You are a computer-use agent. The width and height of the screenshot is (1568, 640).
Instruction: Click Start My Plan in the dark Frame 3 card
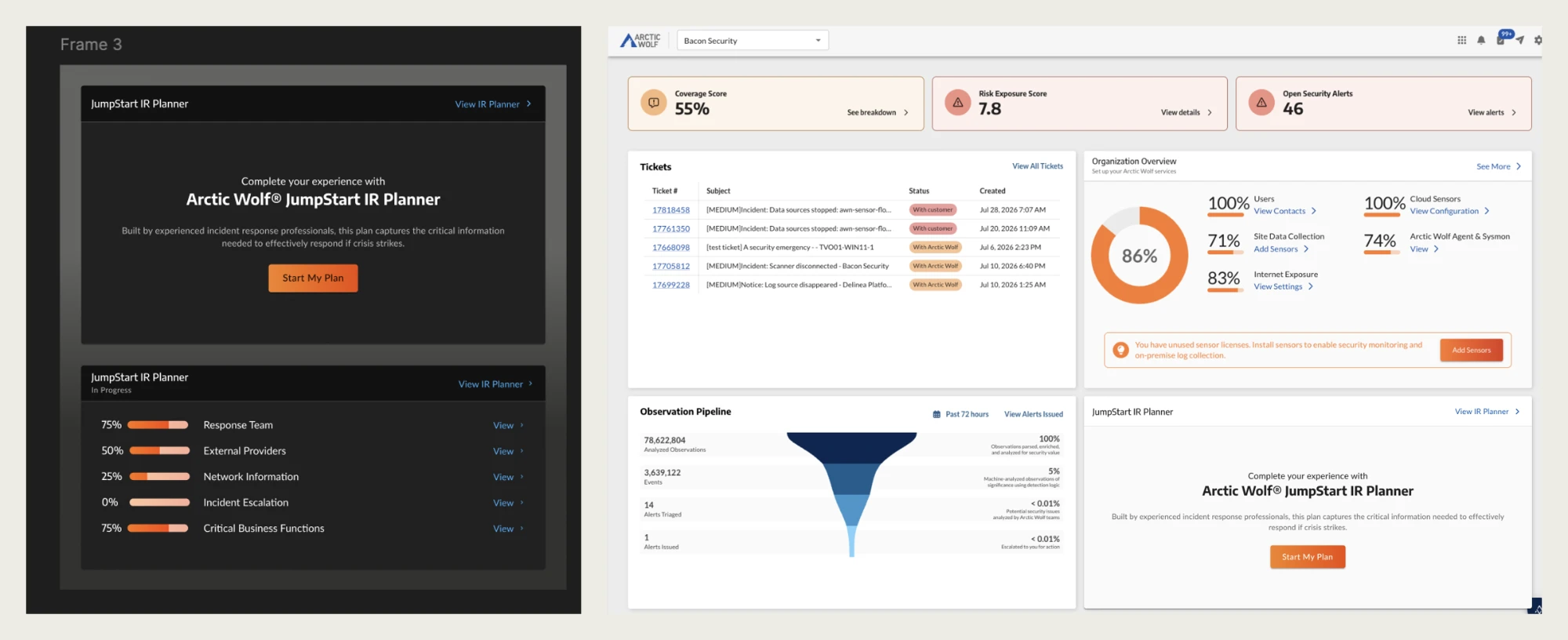click(313, 278)
